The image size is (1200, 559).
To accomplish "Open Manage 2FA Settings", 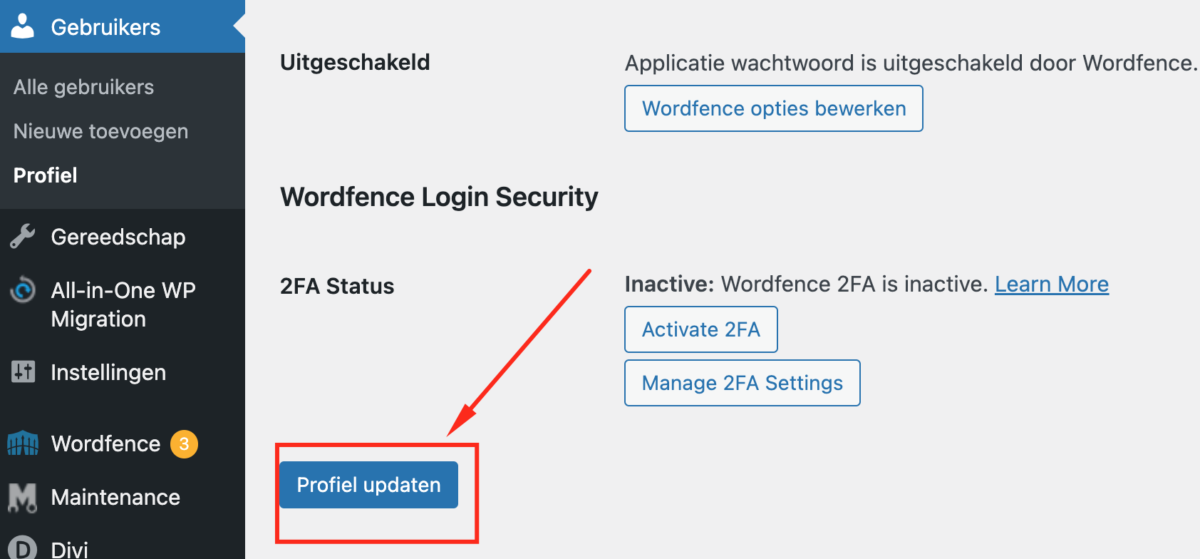I will 742,383.
